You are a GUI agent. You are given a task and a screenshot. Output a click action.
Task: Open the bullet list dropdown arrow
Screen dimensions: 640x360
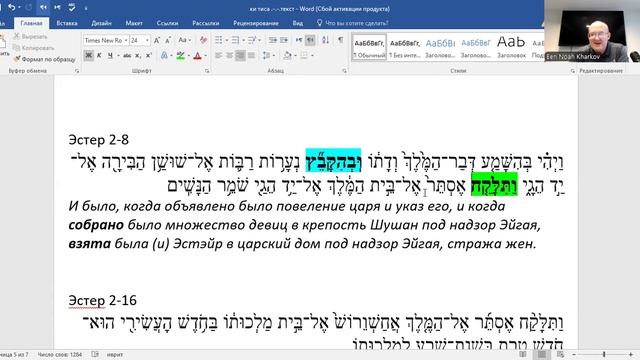[227, 40]
